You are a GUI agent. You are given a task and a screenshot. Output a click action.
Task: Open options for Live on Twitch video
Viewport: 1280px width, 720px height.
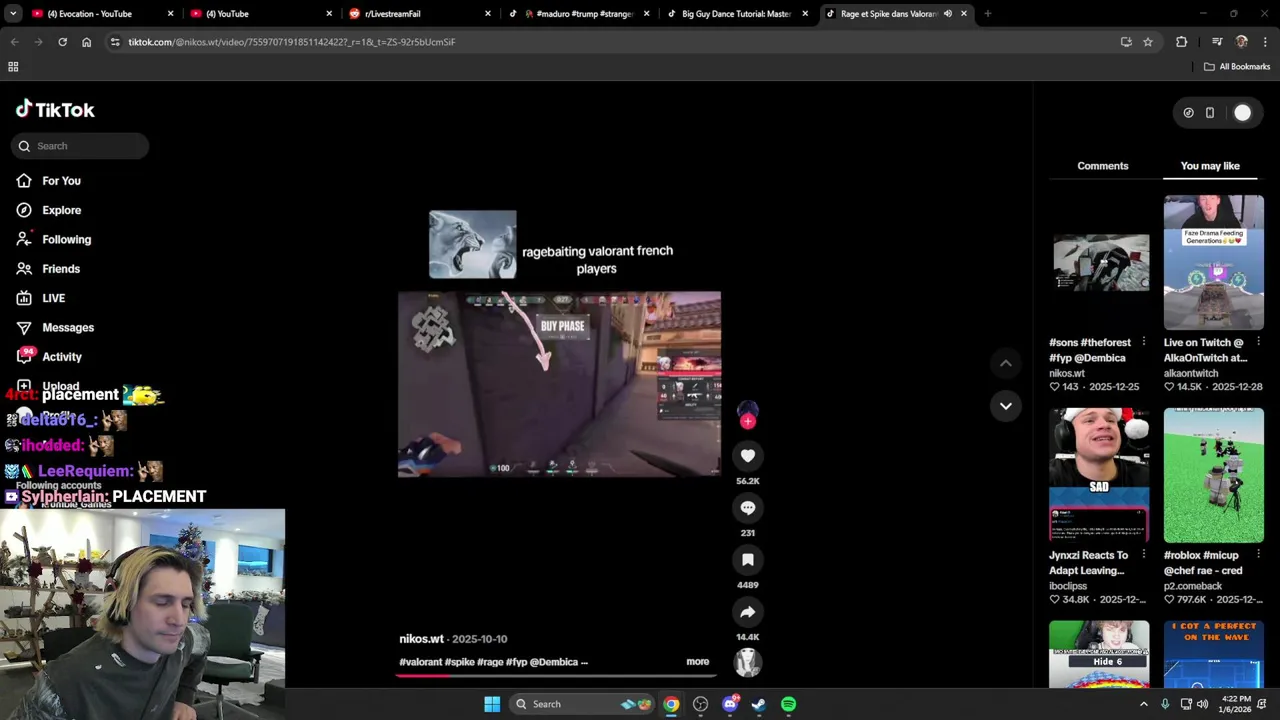click(1258, 342)
